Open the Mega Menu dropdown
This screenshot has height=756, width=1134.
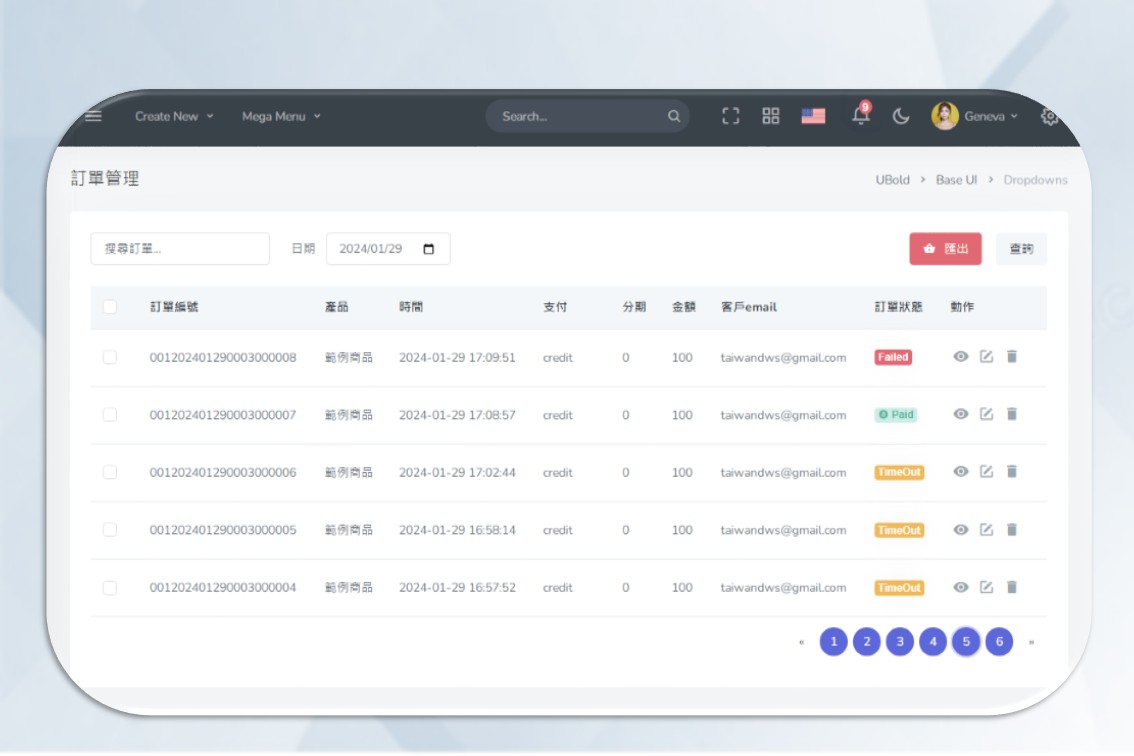coord(281,116)
